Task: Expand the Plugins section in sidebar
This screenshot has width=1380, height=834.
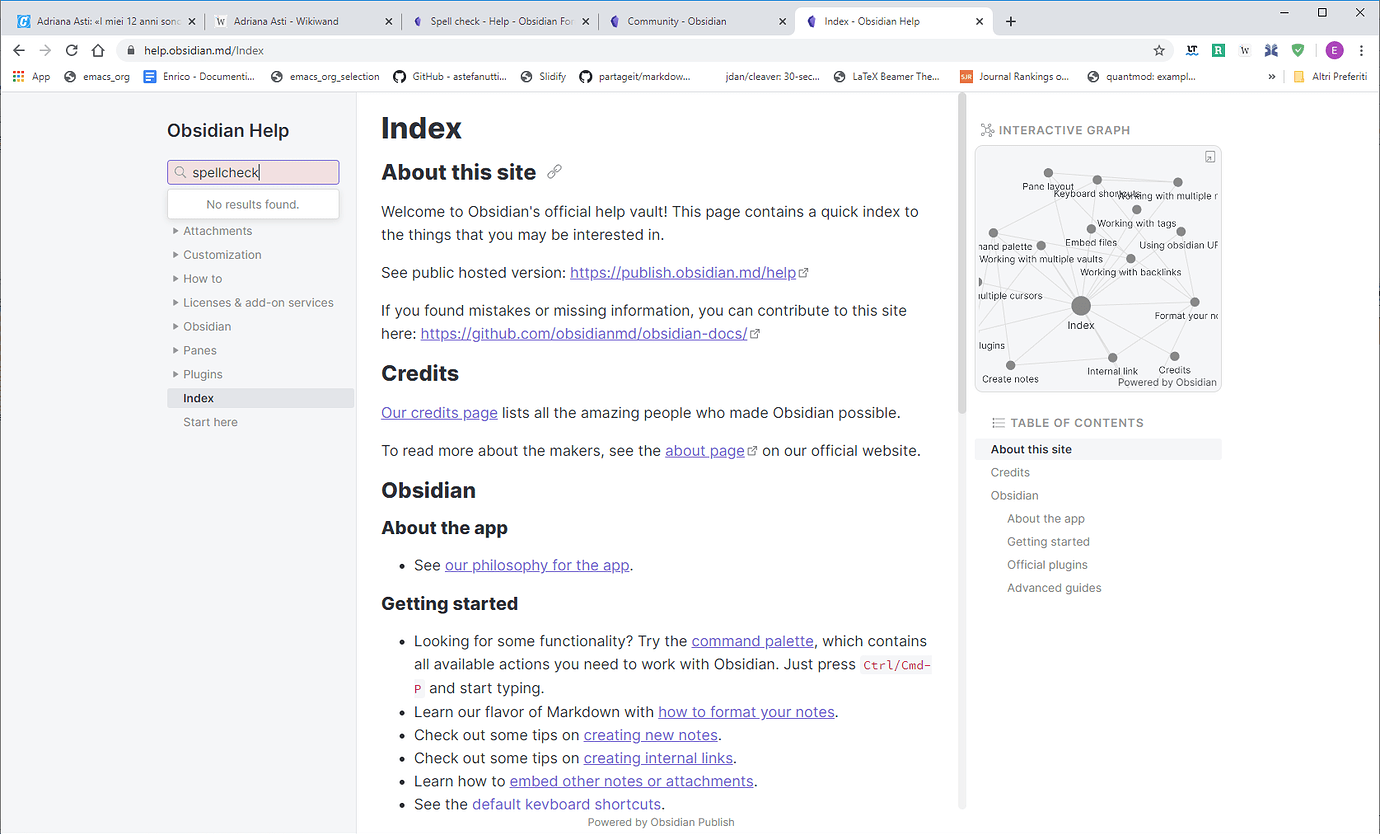Action: pos(202,374)
